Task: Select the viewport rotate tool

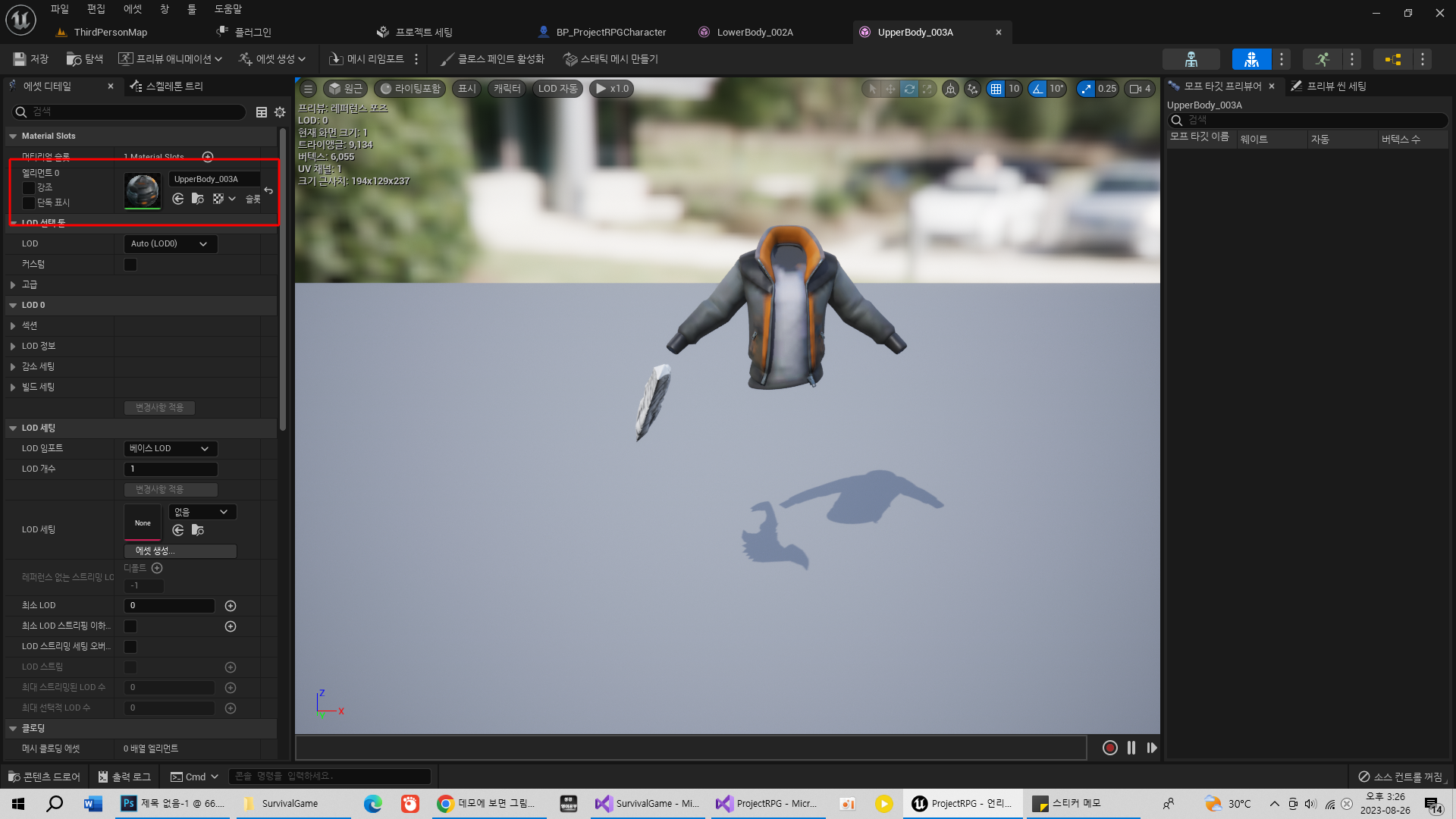Action: click(x=908, y=89)
